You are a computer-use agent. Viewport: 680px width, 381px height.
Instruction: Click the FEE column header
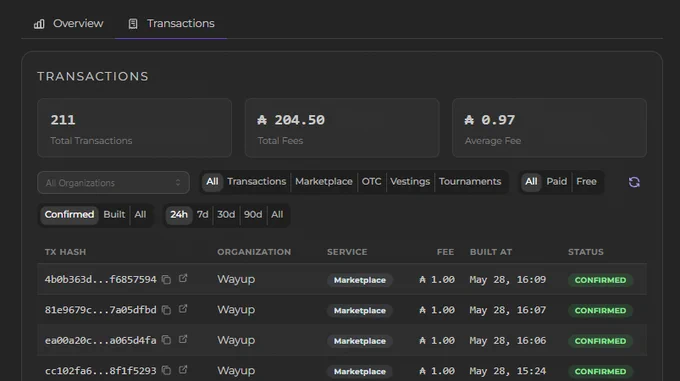[445, 252]
